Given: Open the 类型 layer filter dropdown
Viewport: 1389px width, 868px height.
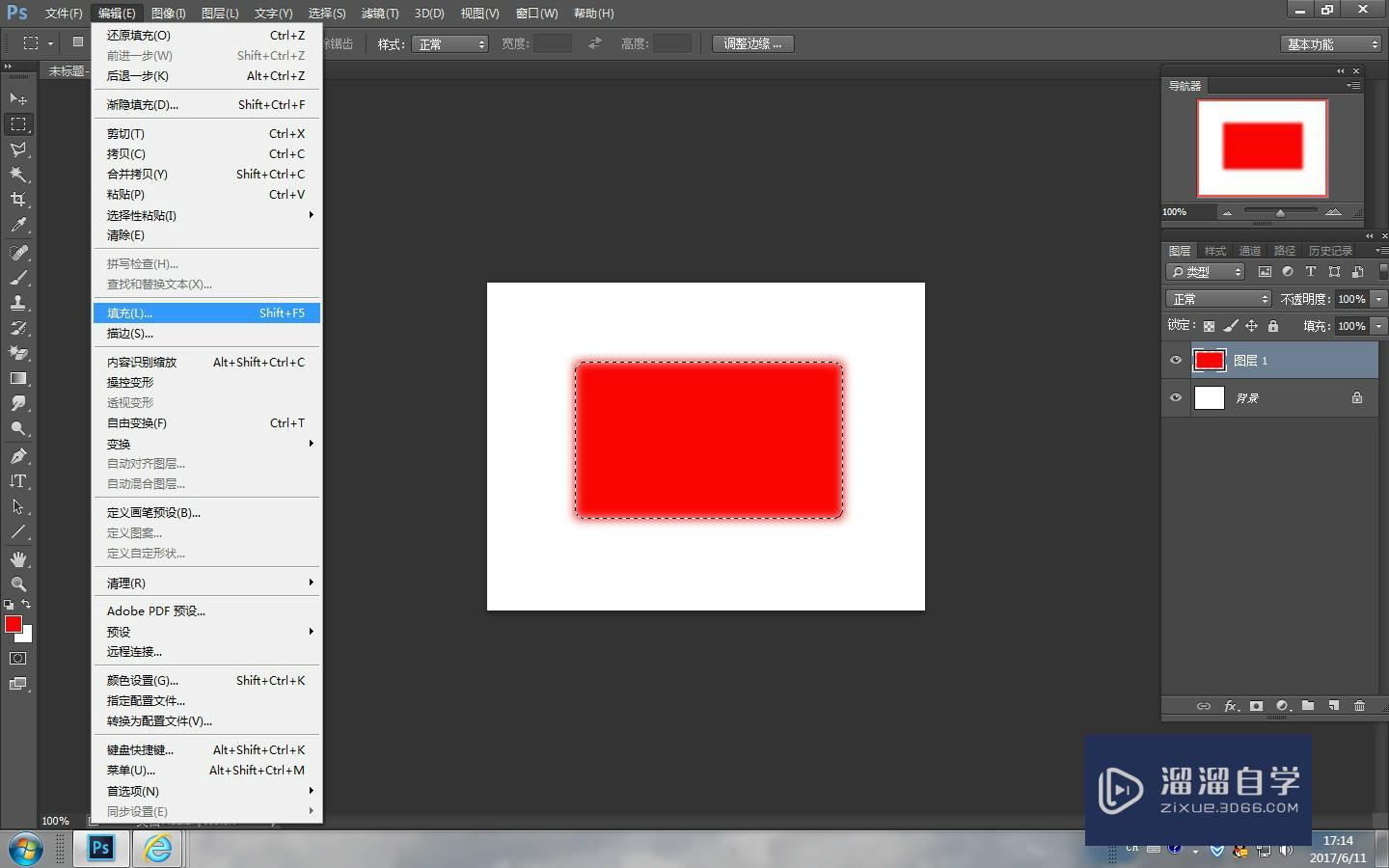Looking at the screenshot, I should [1206, 272].
